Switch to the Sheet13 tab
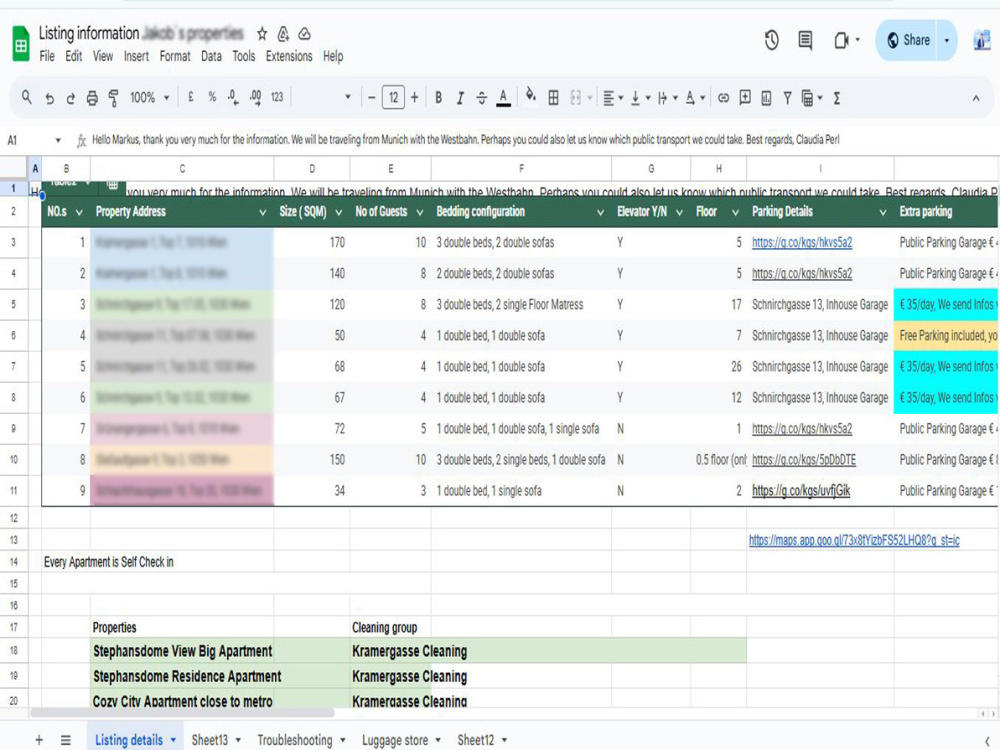Image resolution: width=1000 pixels, height=750 pixels. pyautogui.click(x=216, y=740)
